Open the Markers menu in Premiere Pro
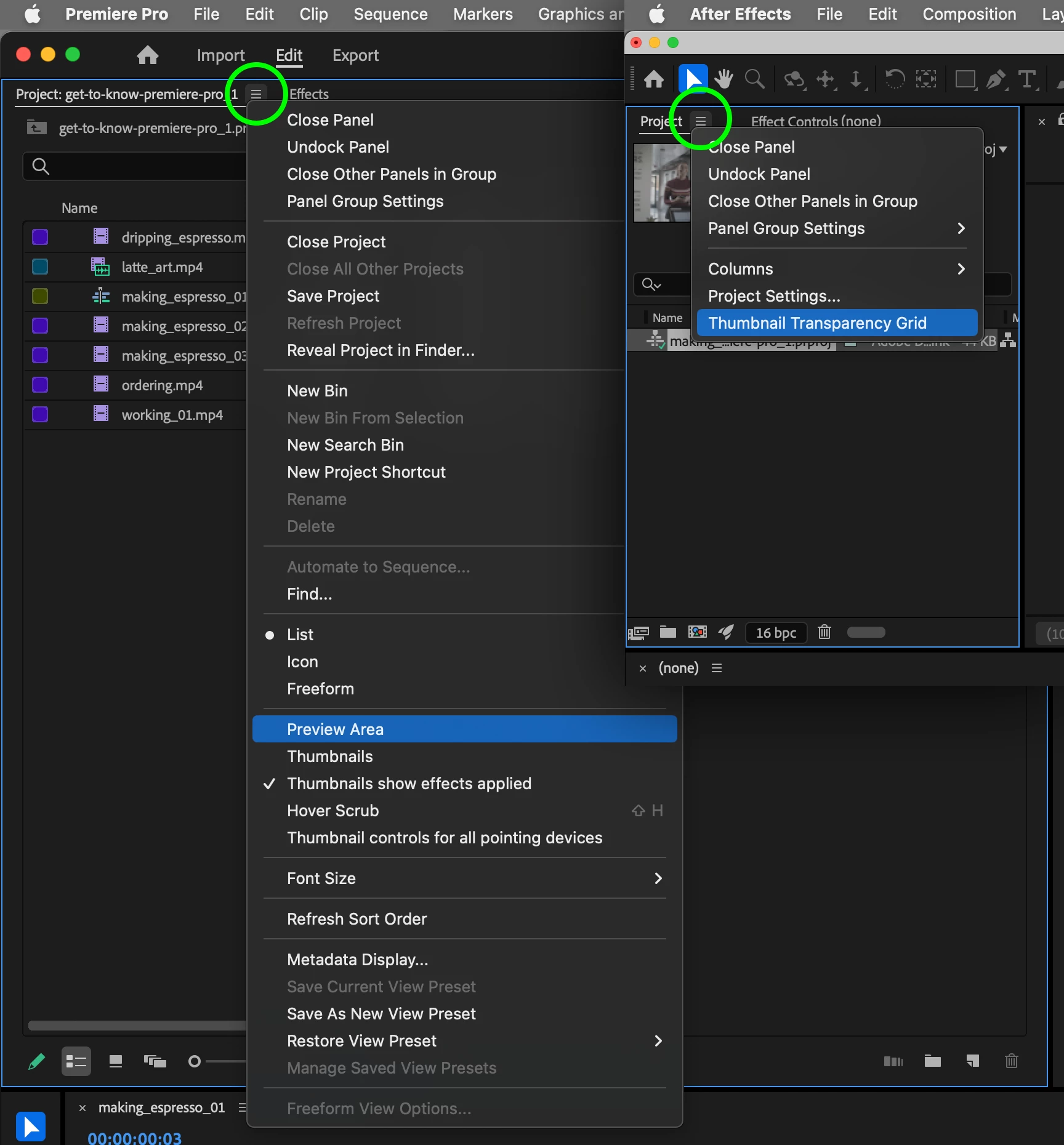Viewport: 1064px width, 1145px height. pyautogui.click(x=483, y=14)
